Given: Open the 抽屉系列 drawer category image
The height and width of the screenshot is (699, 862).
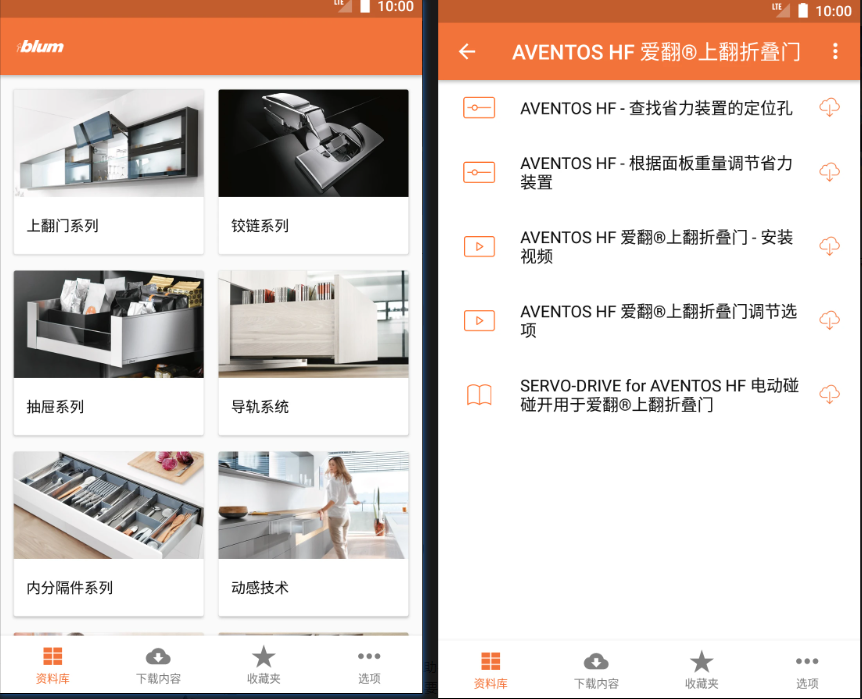Looking at the screenshot, I should [x=109, y=324].
